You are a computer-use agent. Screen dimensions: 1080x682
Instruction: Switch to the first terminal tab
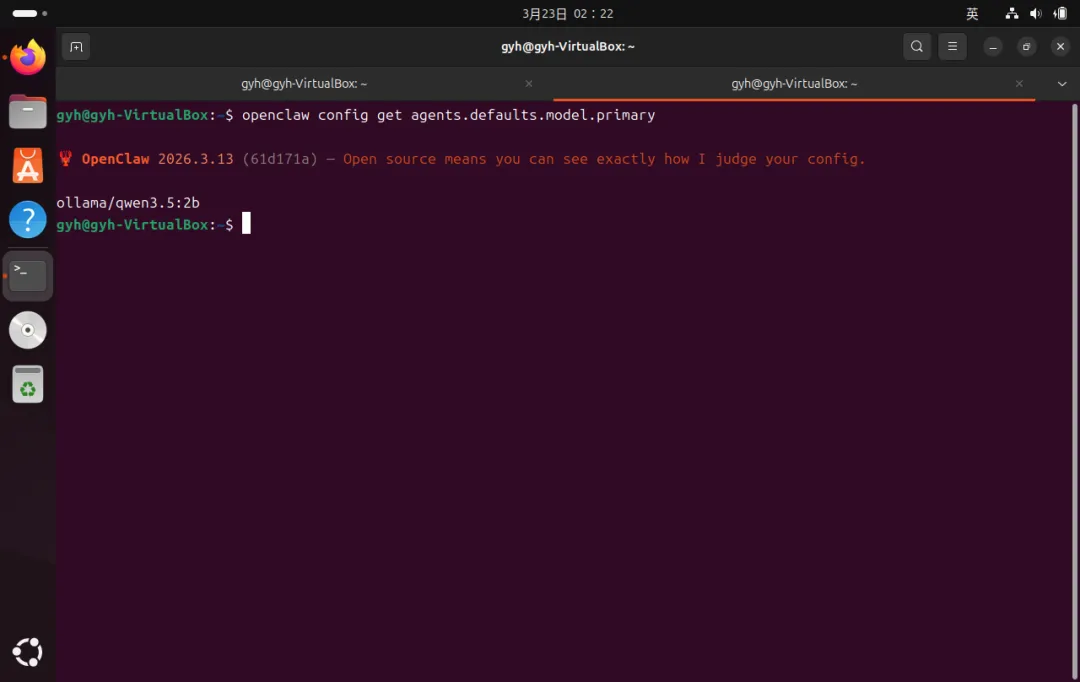pyautogui.click(x=304, y=83)
